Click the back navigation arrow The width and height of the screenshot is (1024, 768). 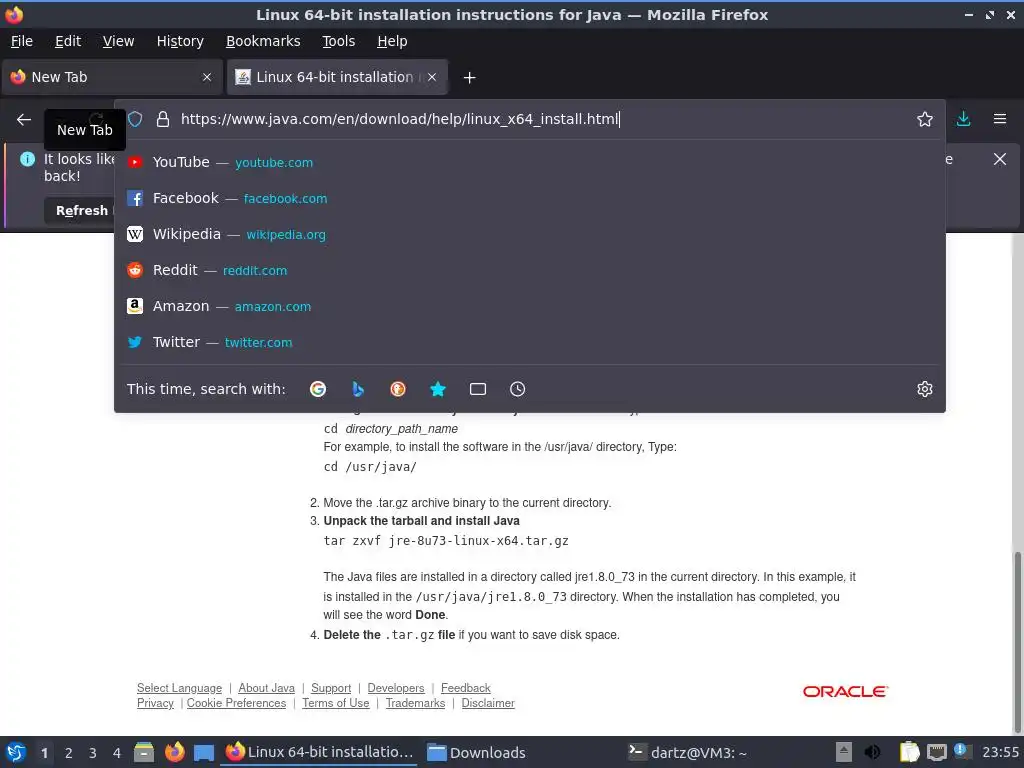tap(24, 120)
